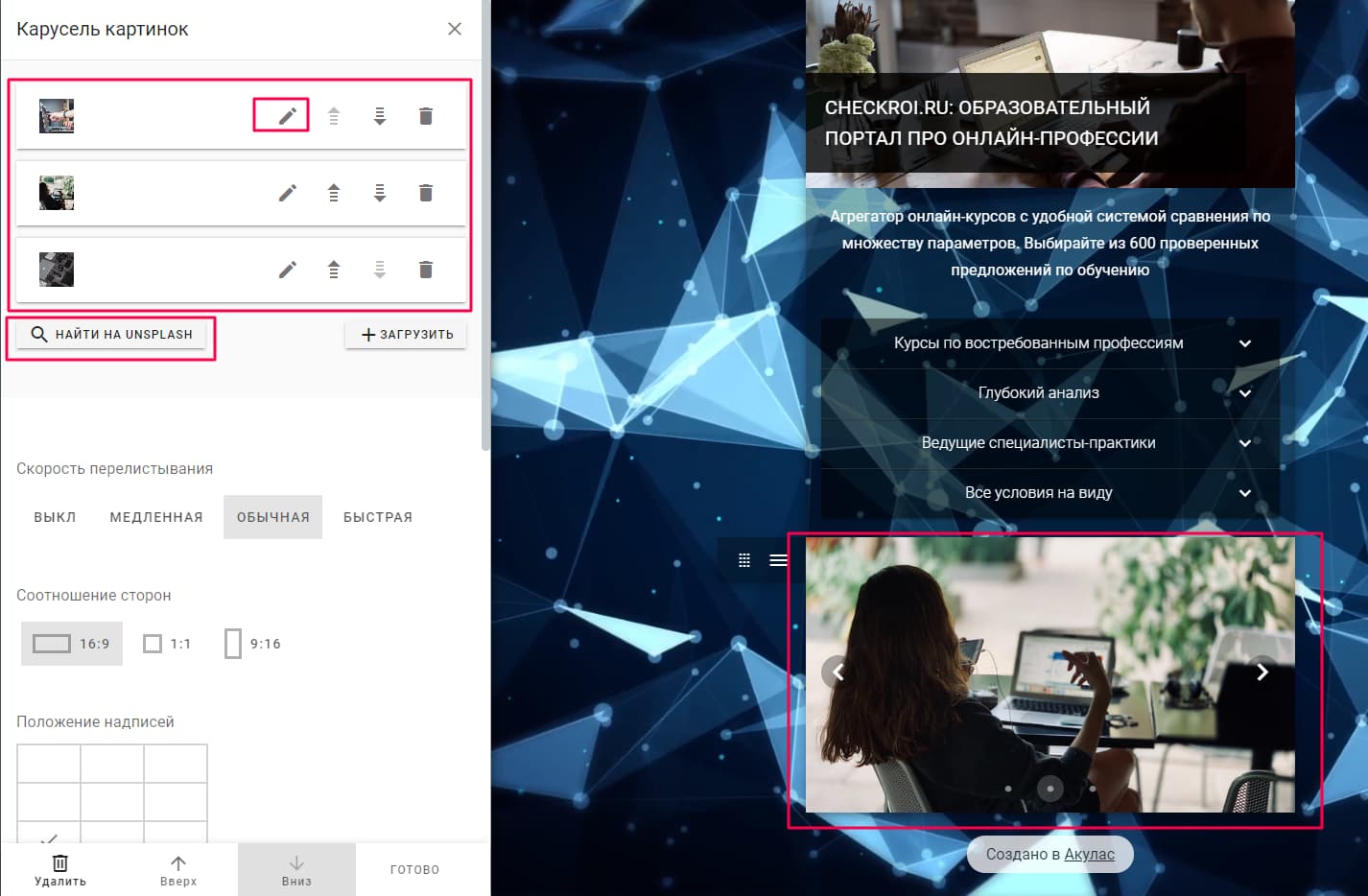
Task: Click the Найти на Unsplash button
Action: point(112,335)
